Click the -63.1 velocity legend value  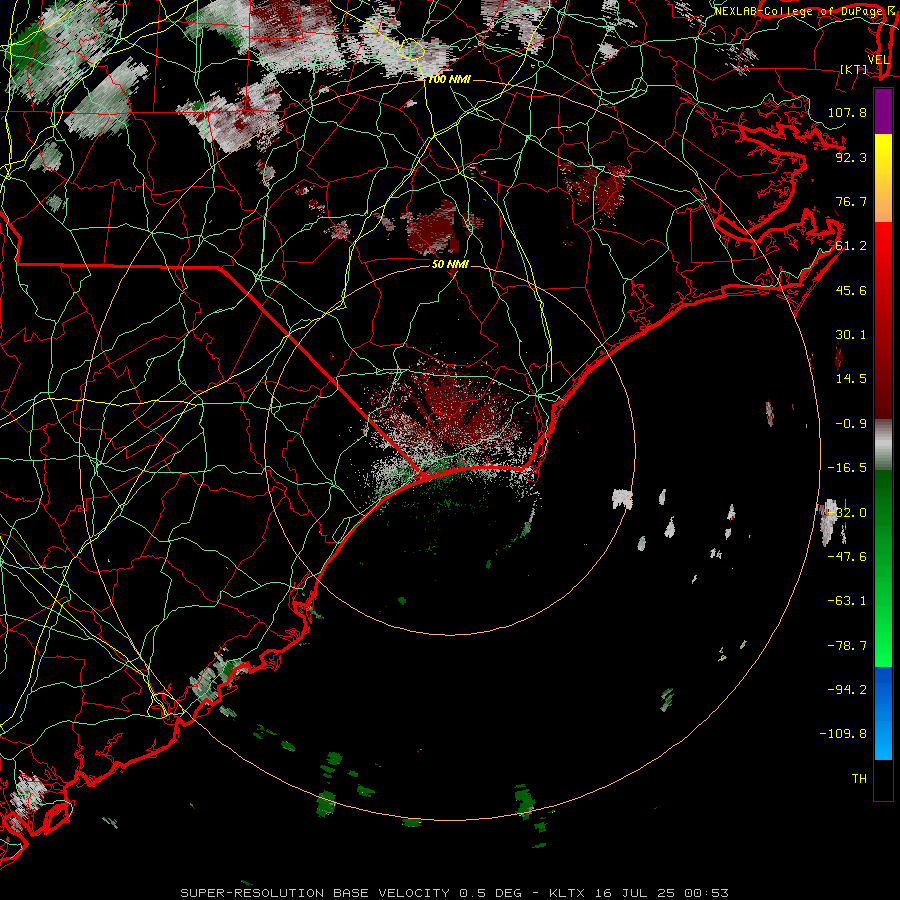pos(847,601)
